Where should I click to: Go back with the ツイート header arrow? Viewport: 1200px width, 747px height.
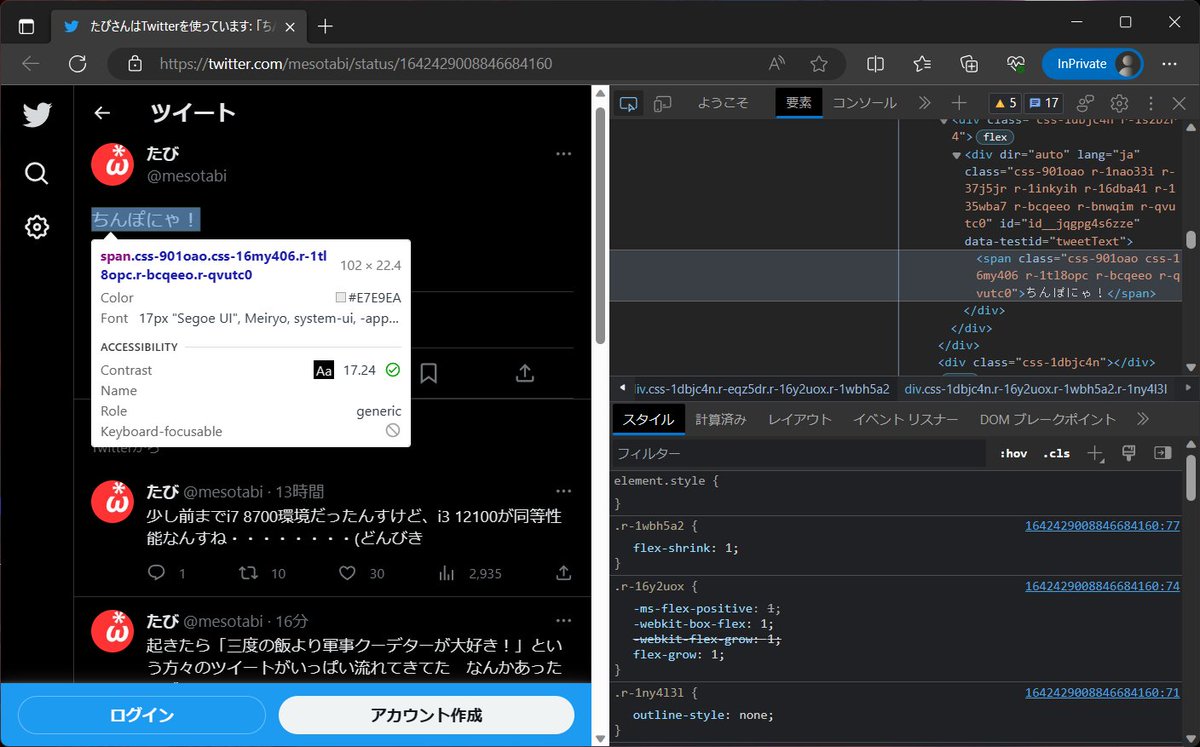click(x=102, y=113)
